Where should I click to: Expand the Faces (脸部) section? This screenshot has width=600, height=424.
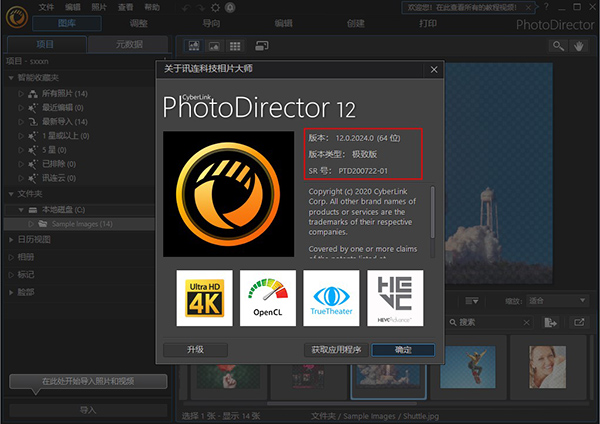click(11, 292)
